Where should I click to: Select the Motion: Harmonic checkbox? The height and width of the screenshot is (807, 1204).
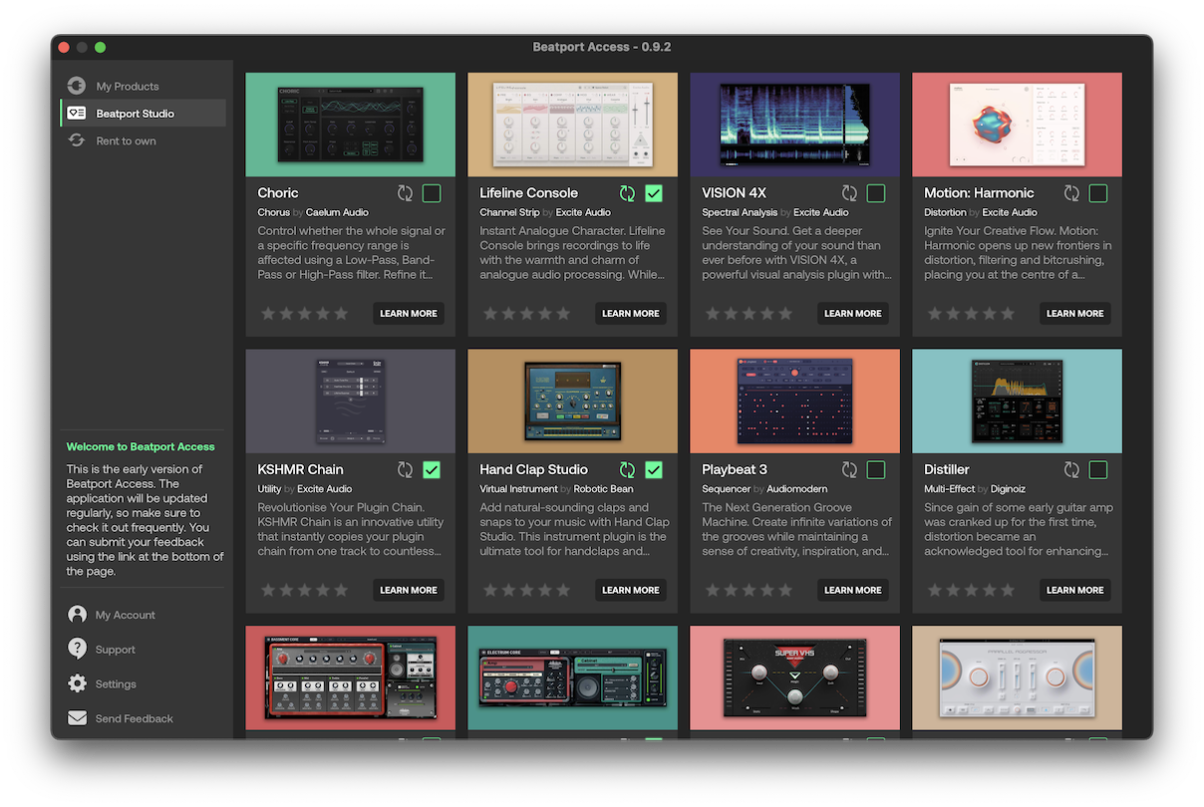(x=1098, y=193)
